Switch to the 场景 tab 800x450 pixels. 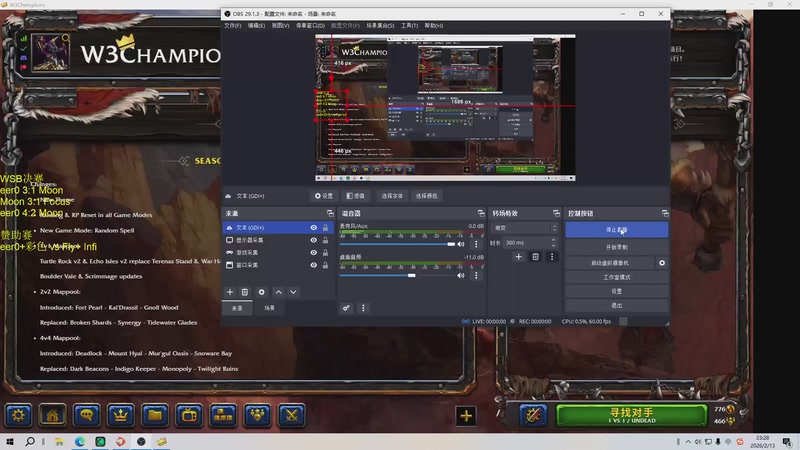(269, 308)
